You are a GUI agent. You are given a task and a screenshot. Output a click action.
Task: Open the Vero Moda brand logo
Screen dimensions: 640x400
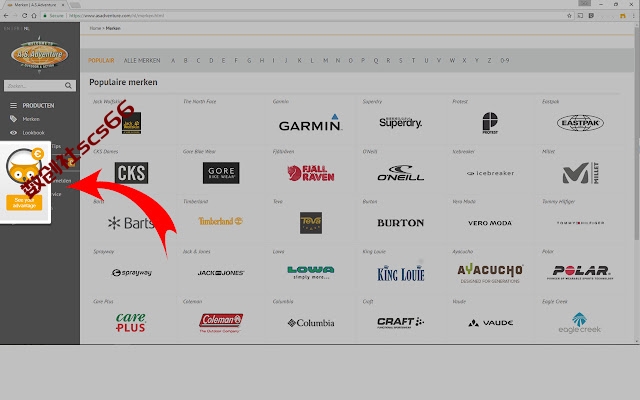pyautogui.click(x=490, y=223)
